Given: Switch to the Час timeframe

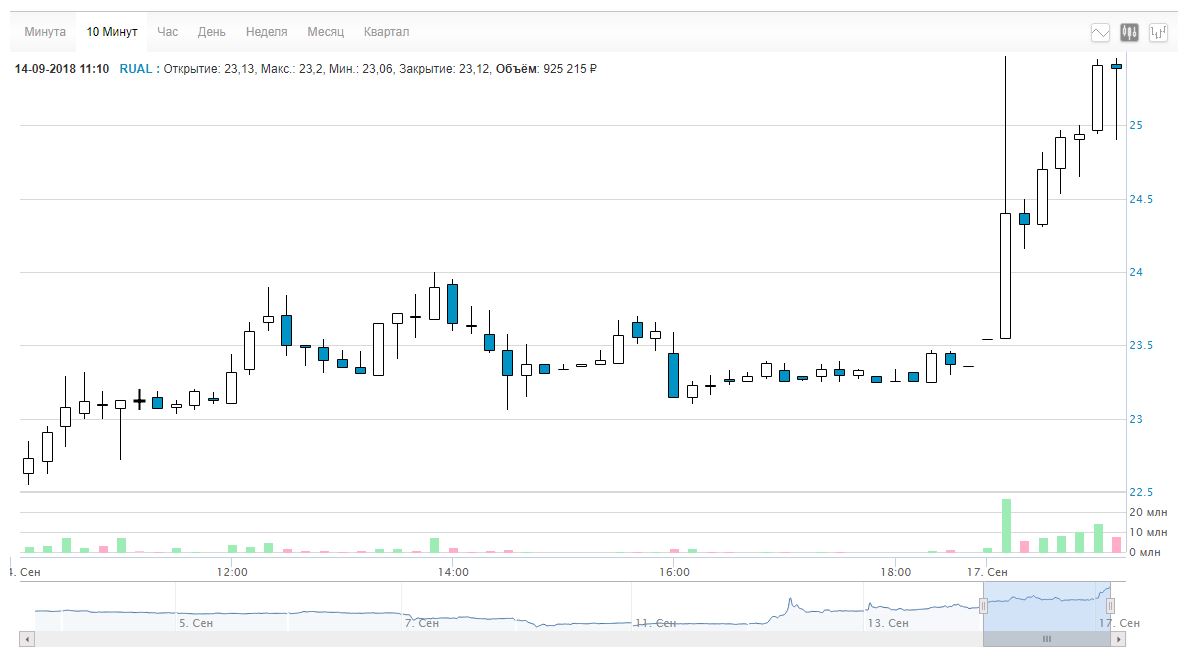Looking at the screenshot, I should pyautogui.click(x=167, y=32).
